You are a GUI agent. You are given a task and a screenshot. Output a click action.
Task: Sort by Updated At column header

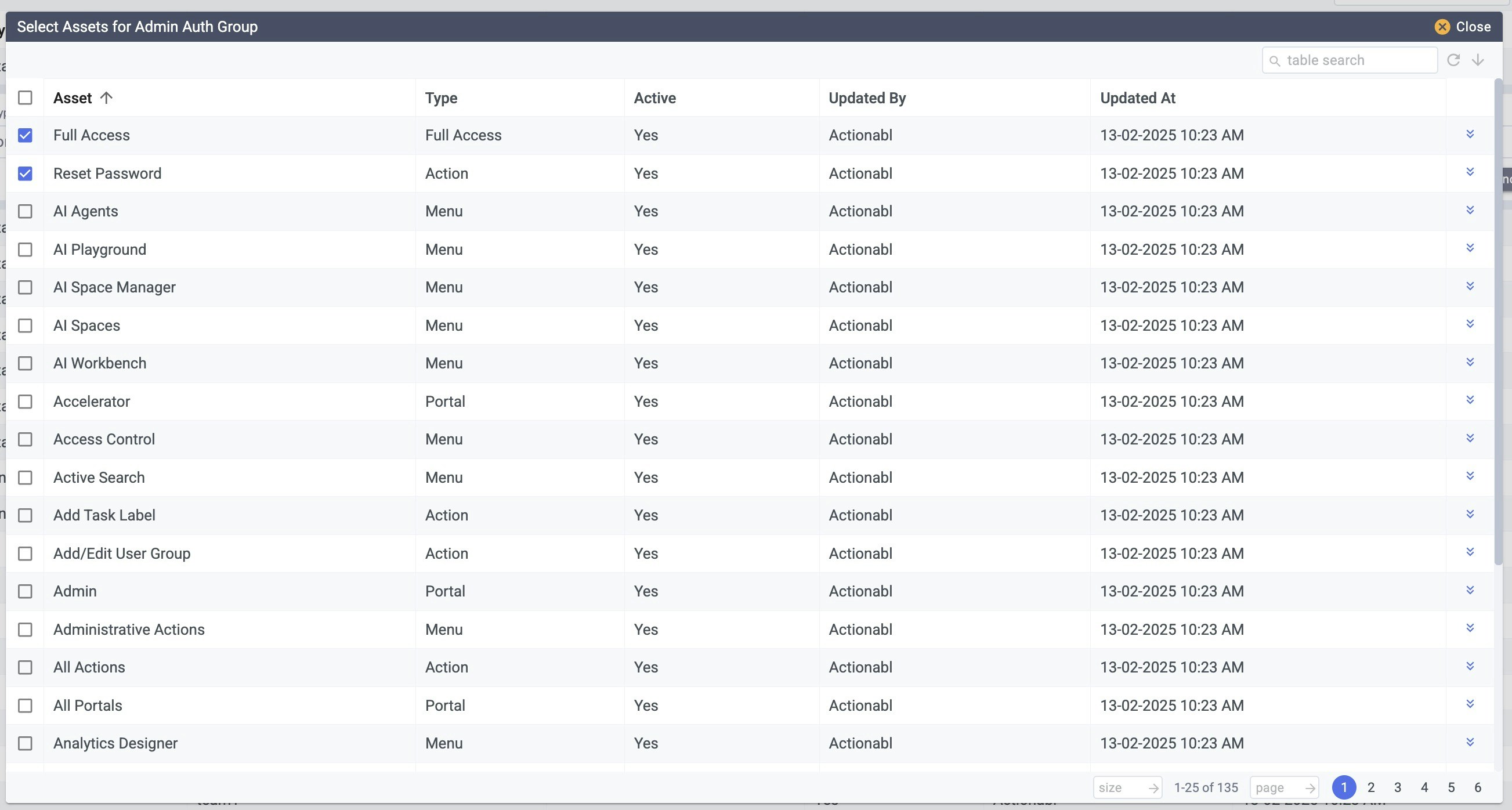pyautogui.click(x=1137, y=98)
